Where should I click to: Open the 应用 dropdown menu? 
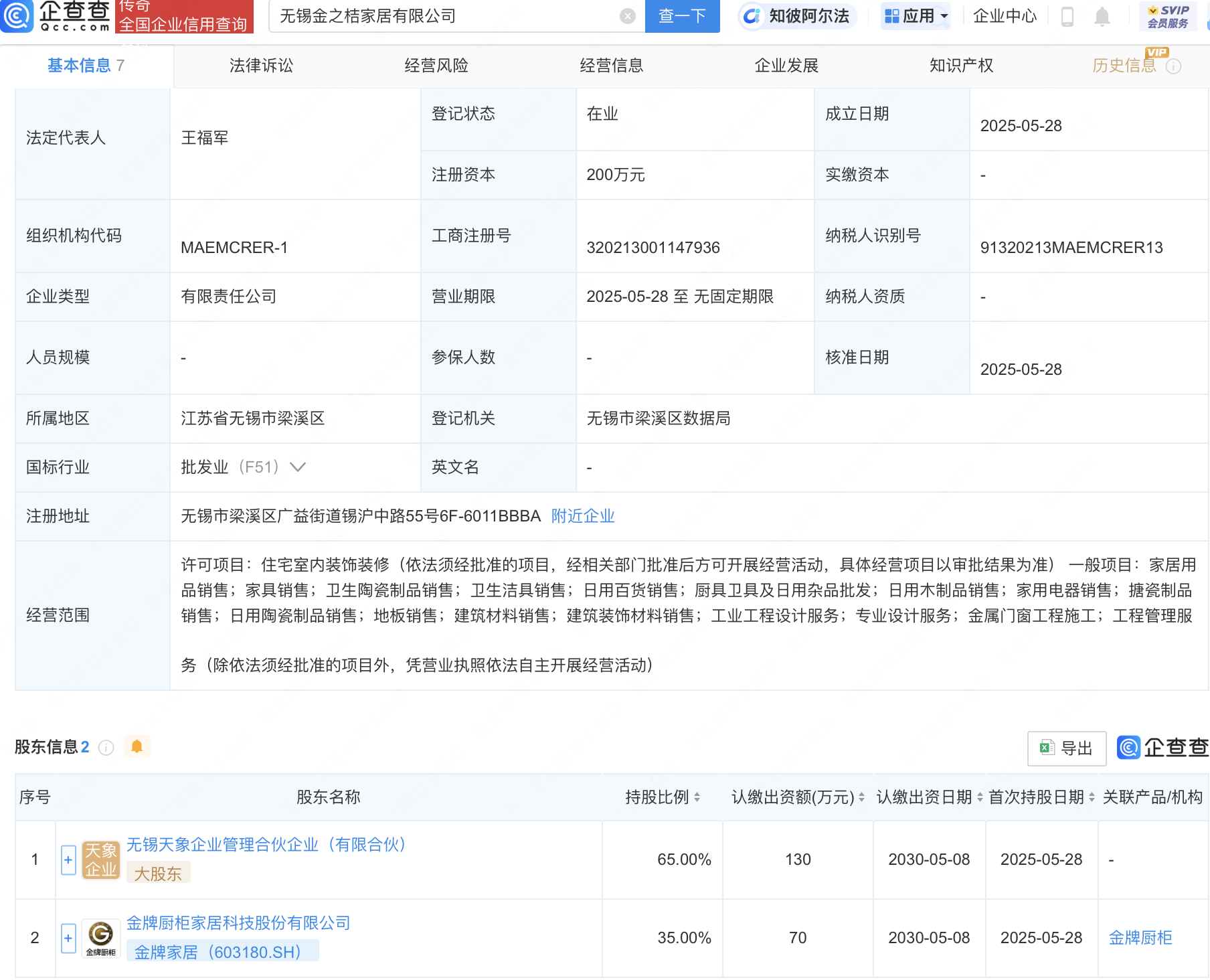point(916,16)
